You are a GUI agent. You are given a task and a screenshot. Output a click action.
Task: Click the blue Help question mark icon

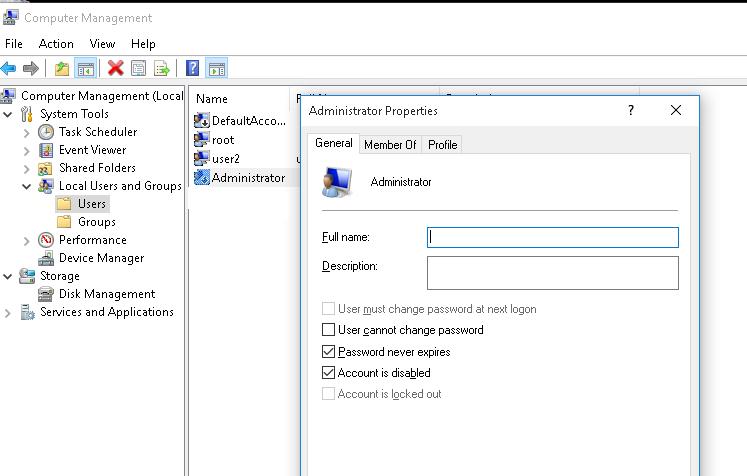192,68
